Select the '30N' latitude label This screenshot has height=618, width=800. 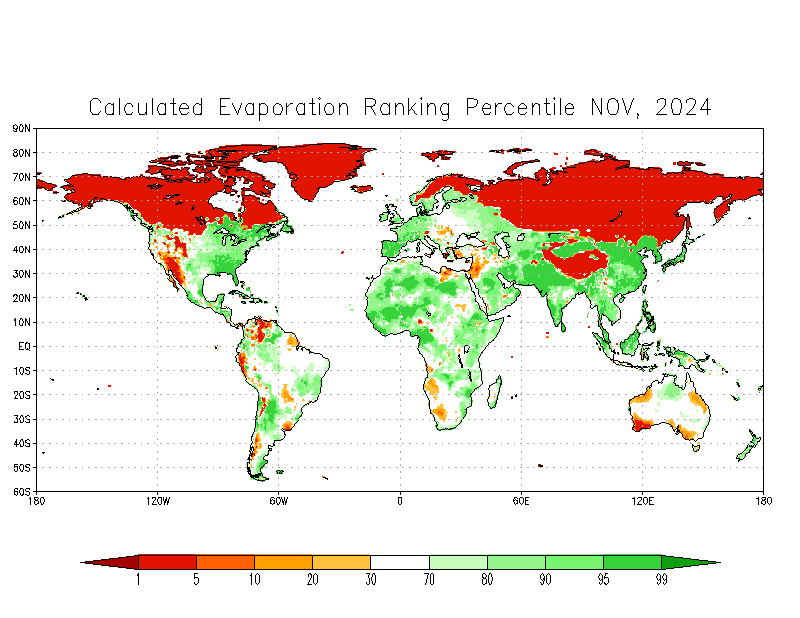point(21,274)
